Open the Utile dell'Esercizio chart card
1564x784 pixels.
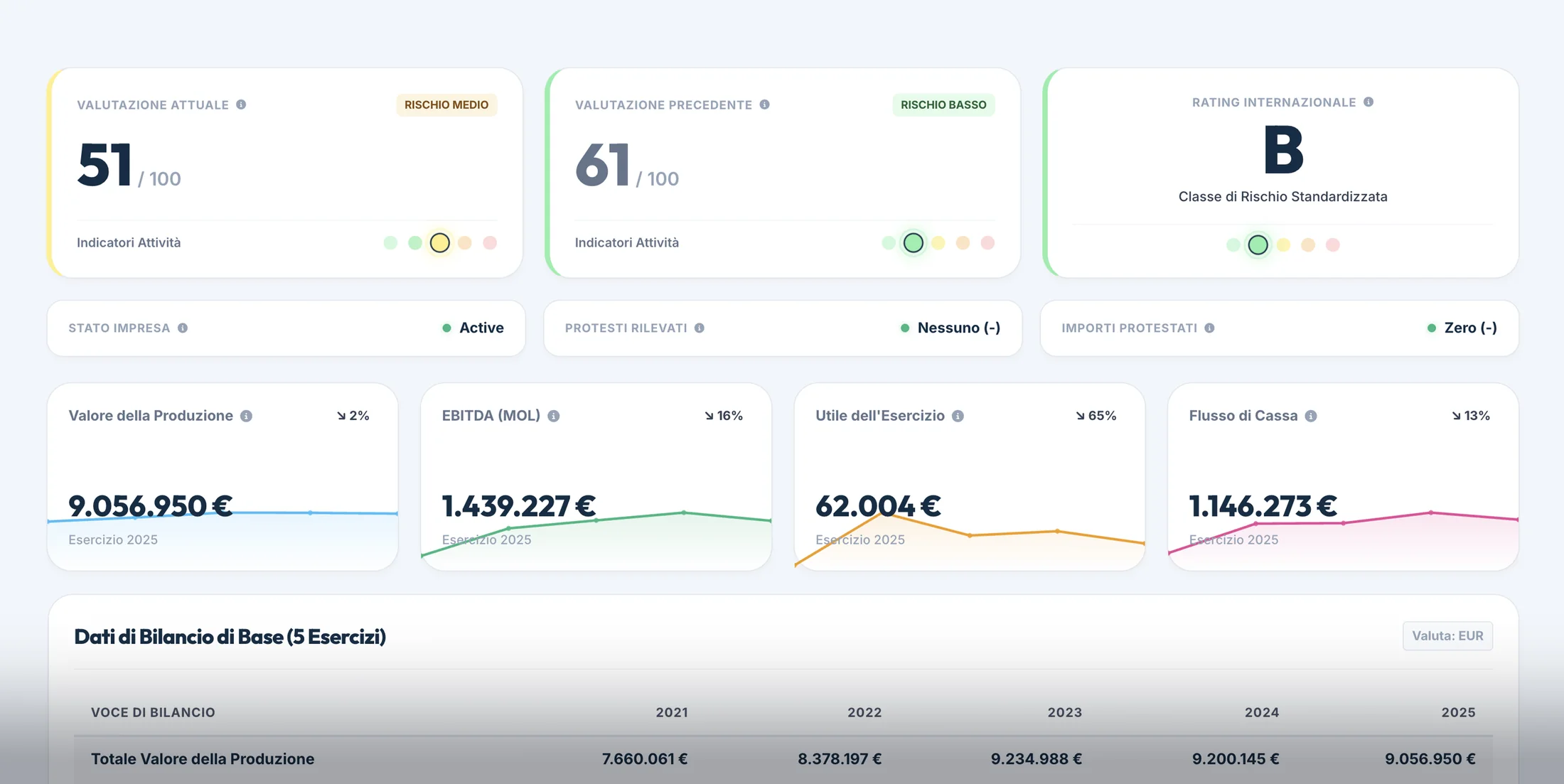point(970,477)
